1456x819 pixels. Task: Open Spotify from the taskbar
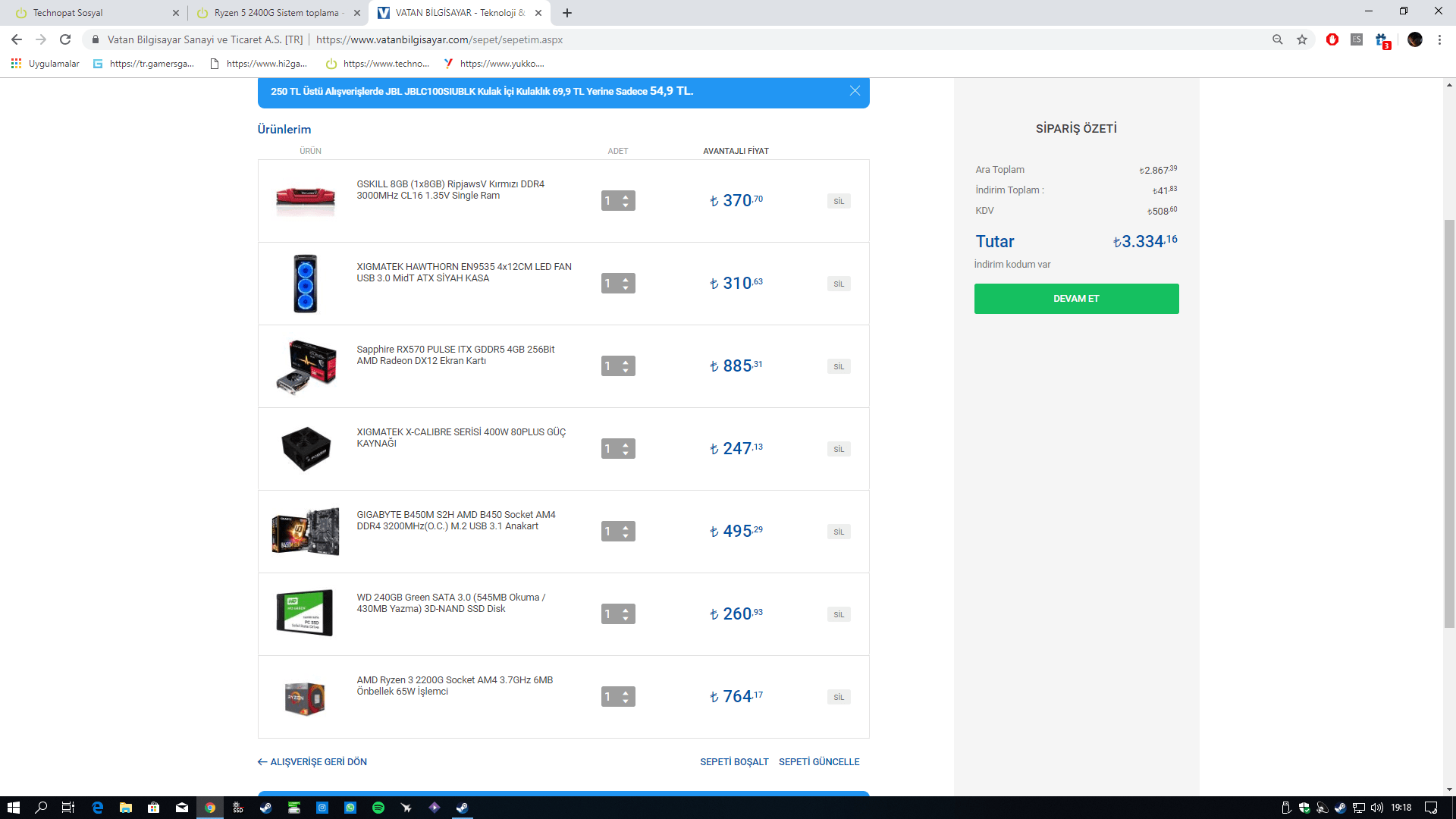378,808
